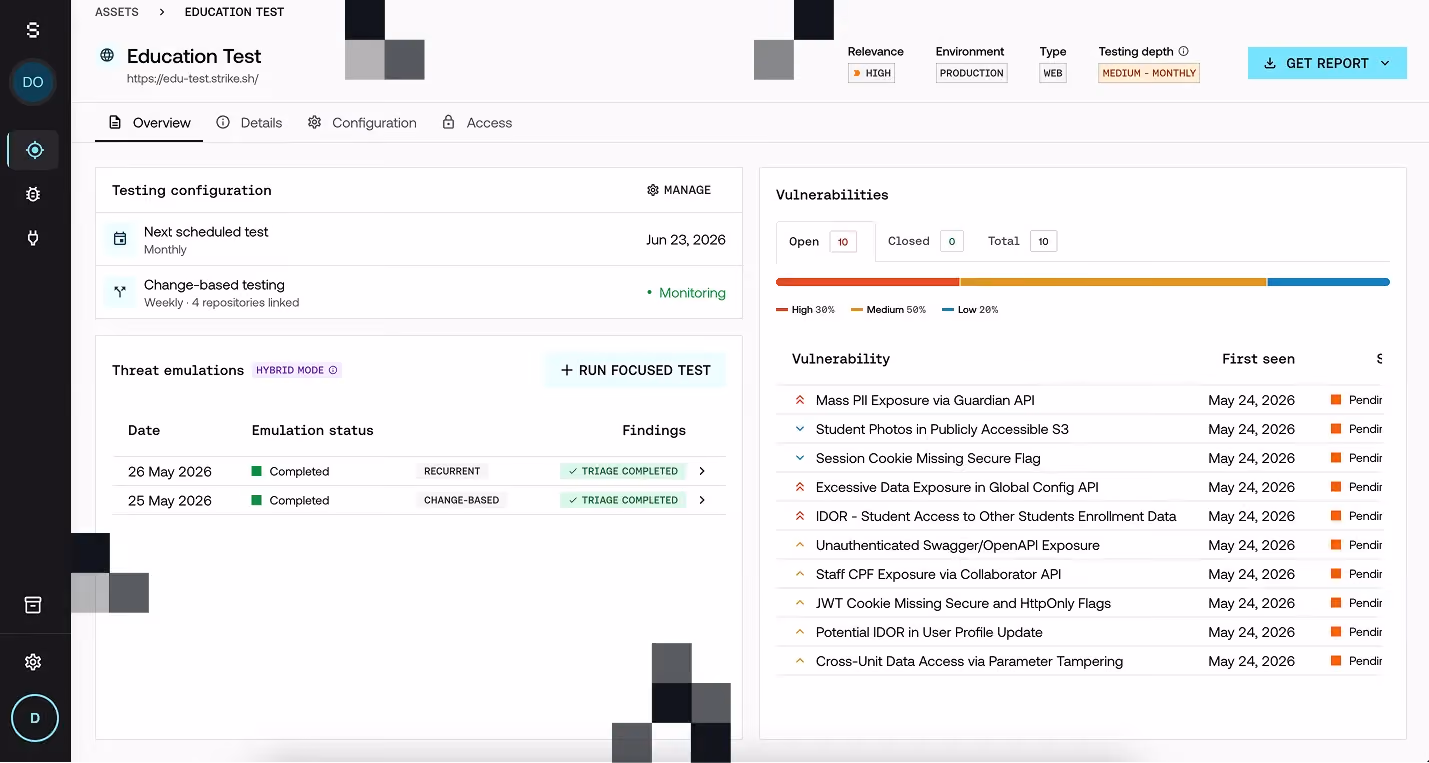Click severity icon for Unauthenticated Swagger row

pyautogui.click(x=800, y=545)
